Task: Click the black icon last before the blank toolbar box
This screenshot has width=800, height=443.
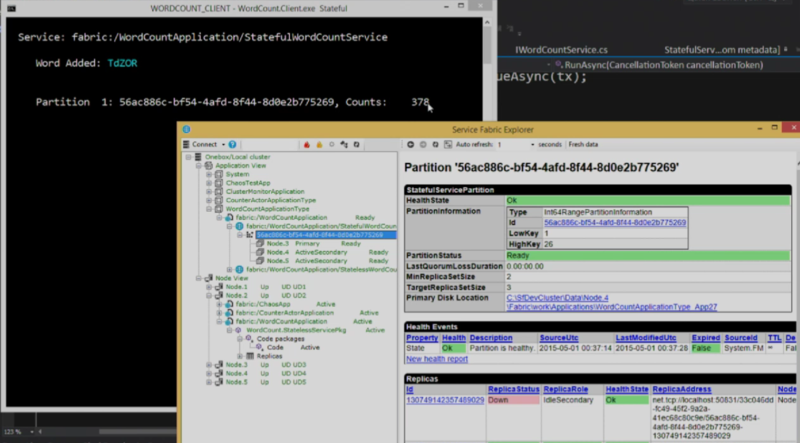Action: point(357,144)
